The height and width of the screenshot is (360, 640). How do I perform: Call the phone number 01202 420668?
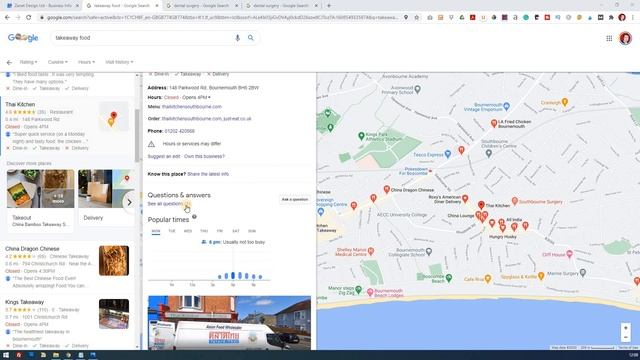[x=179, y=131]
